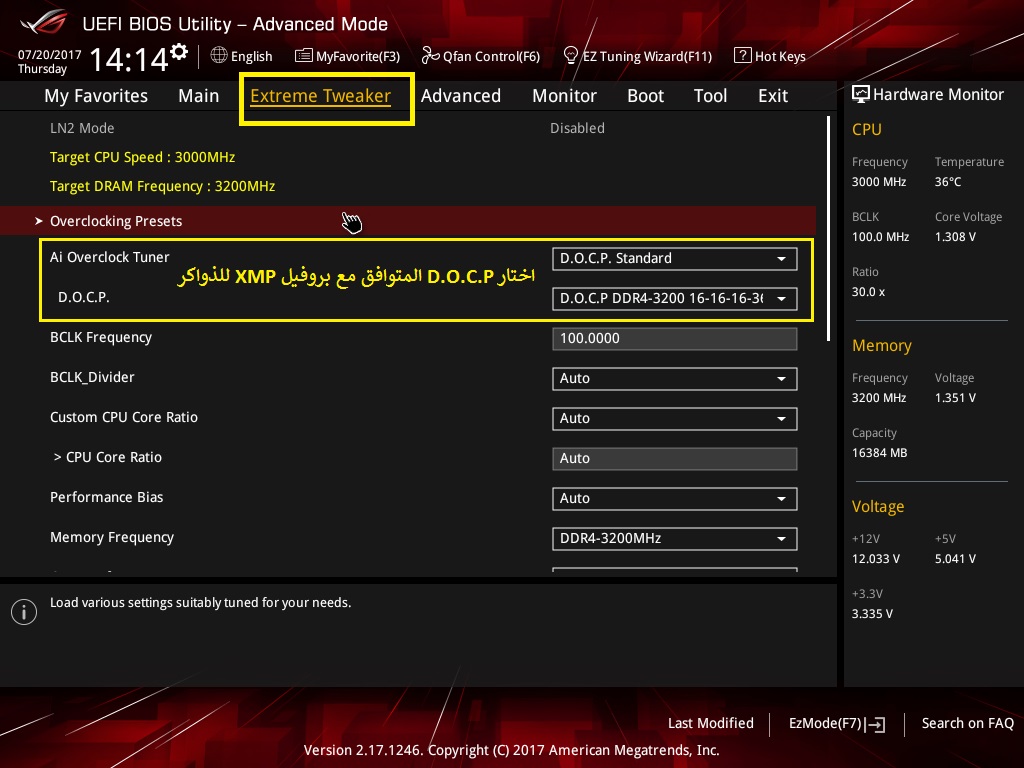Switch to the Main tab
The image size is (1024, 768).
(x=199, y=96)
